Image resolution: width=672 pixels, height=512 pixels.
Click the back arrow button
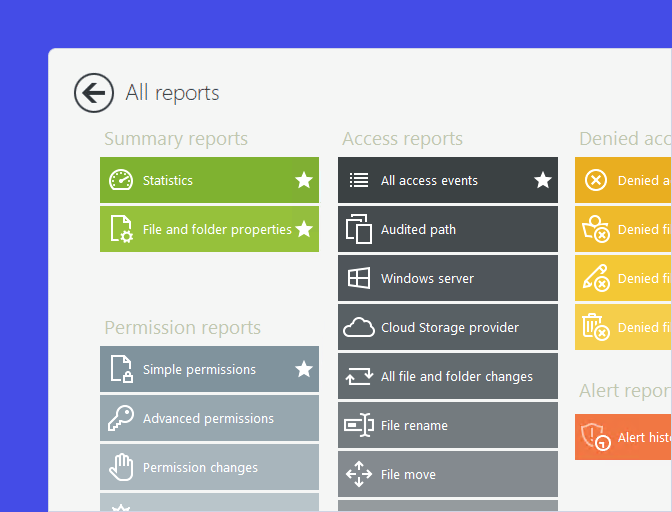point(94,94)
